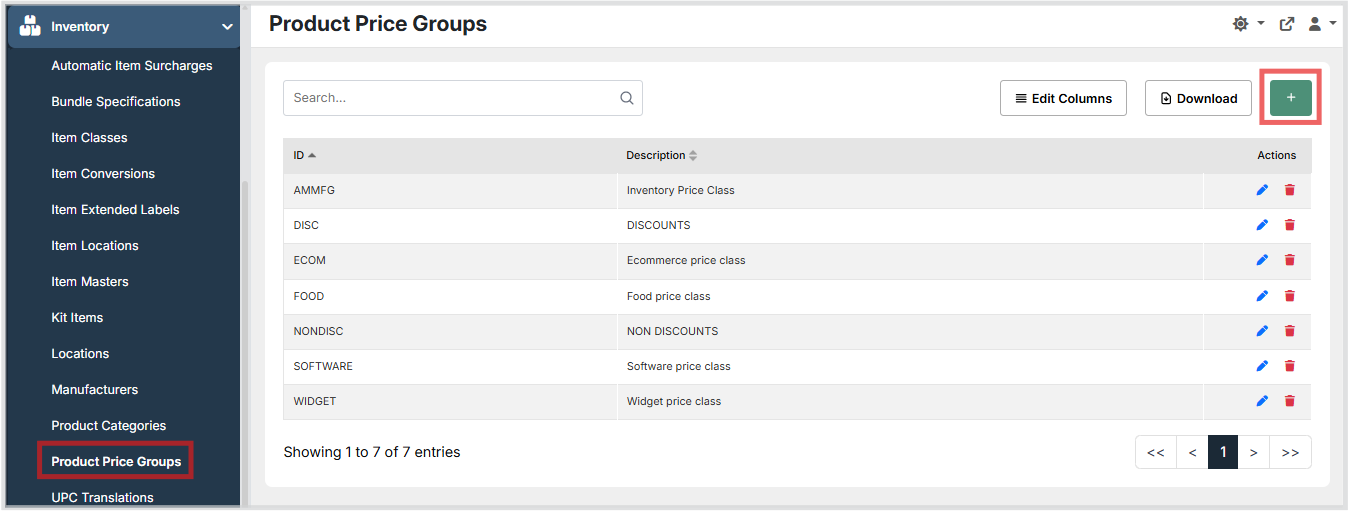
Task: Delete the NONDISC row
Action: pos(1290,331)
